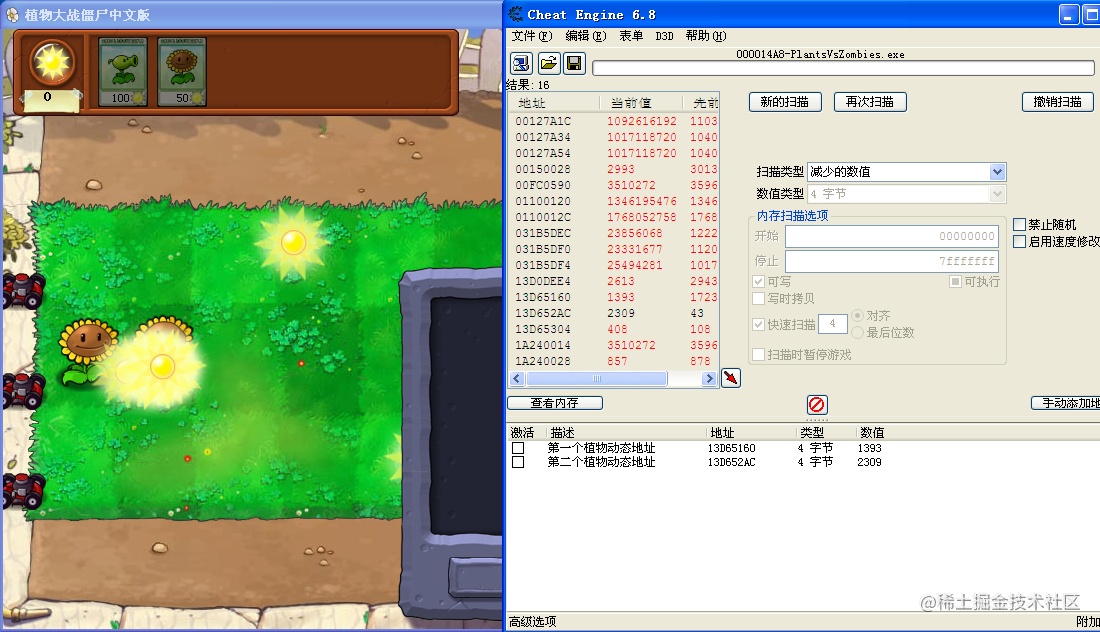Click the 描述 header in the address table
Viewport: 1100px width, 632px height.
pyautogui.click(x=562, y=433)
